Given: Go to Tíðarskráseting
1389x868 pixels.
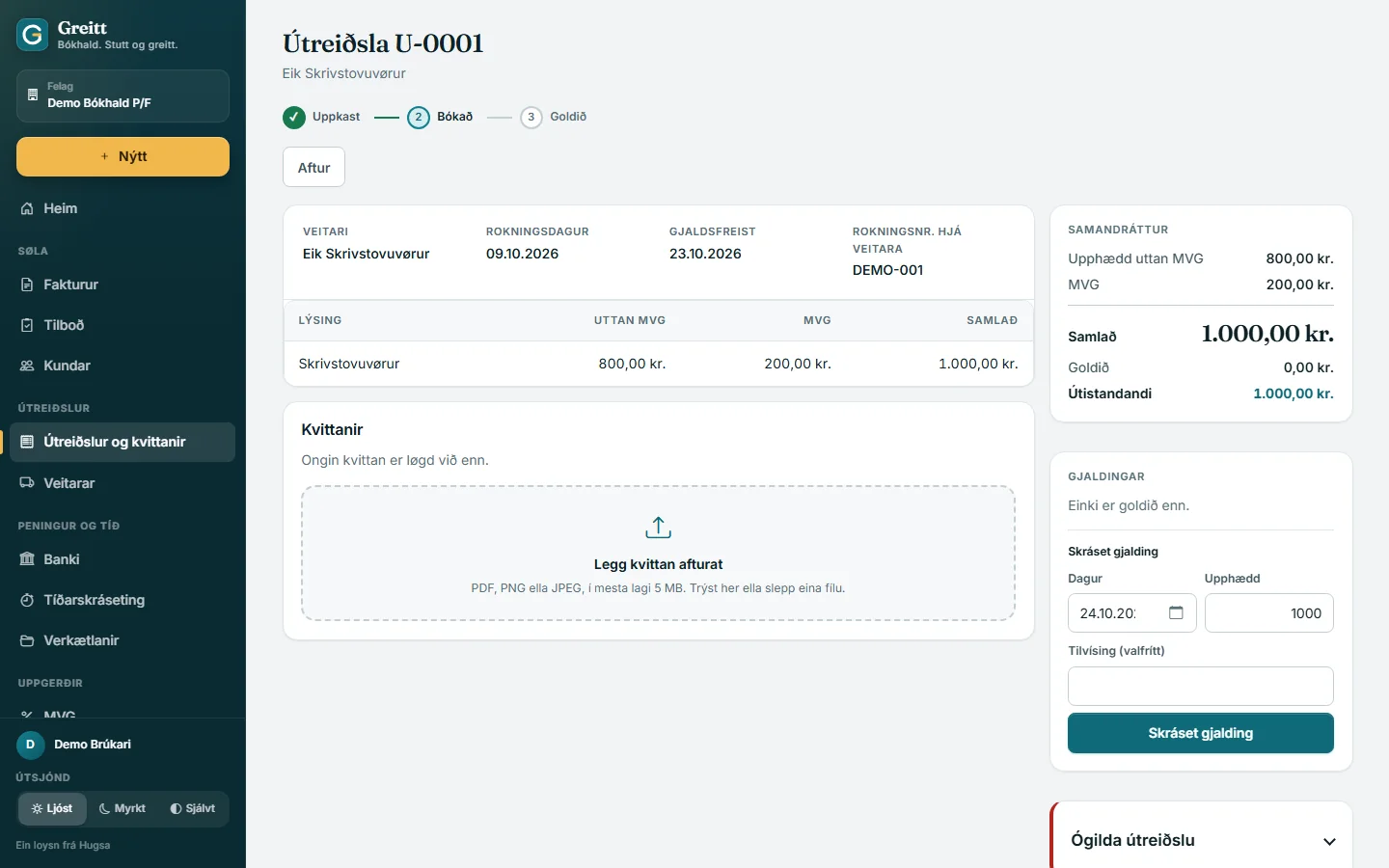Looking at the screenshot, I should [123, 600].
